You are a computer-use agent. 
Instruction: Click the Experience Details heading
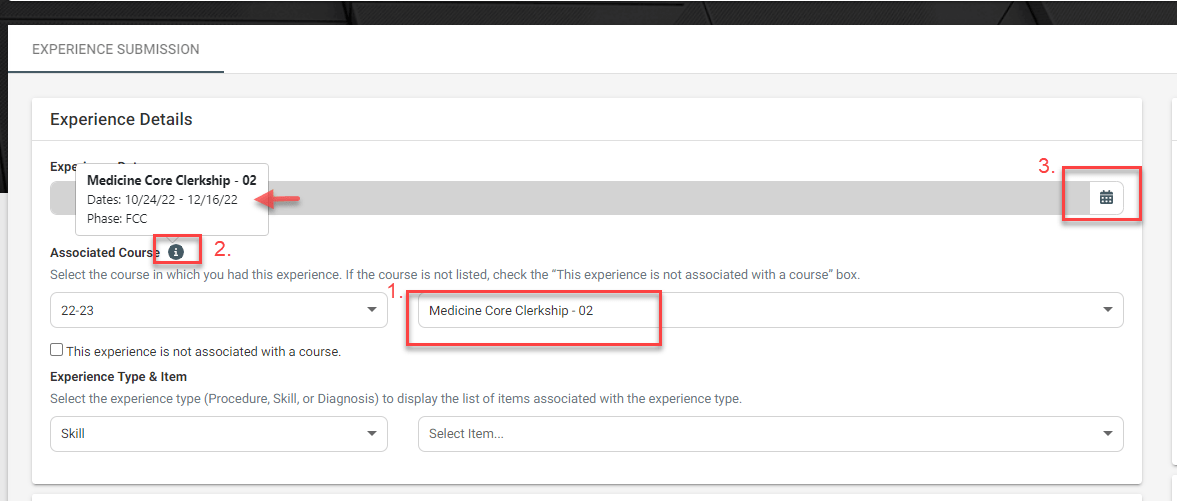pyautogui.click(x=121, y=119)
